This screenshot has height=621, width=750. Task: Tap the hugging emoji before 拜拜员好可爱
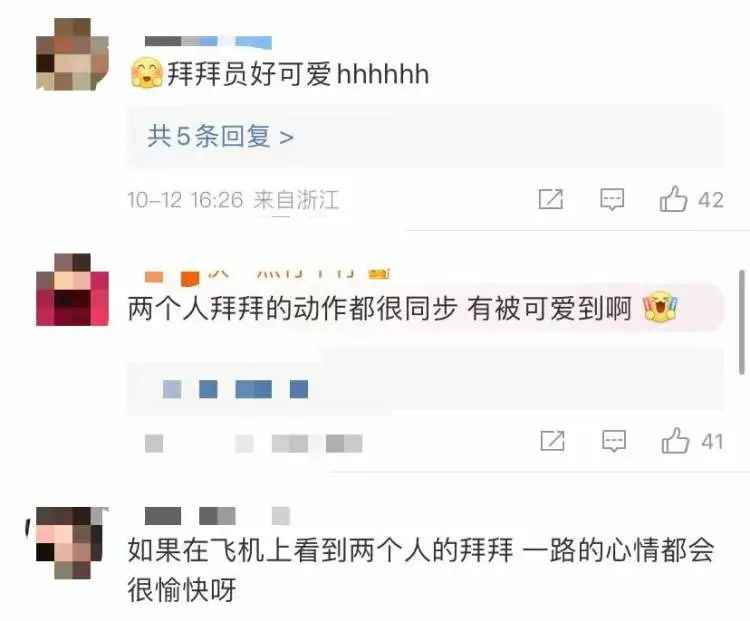[146, 73]
